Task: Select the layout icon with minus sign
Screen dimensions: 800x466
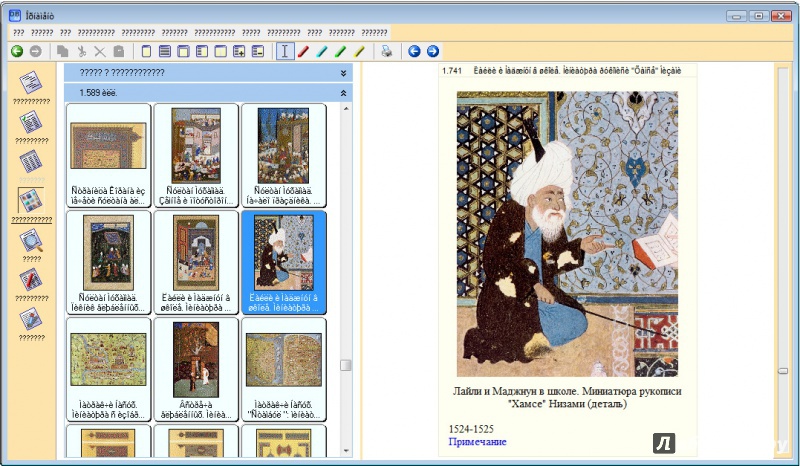Action: 258,51
